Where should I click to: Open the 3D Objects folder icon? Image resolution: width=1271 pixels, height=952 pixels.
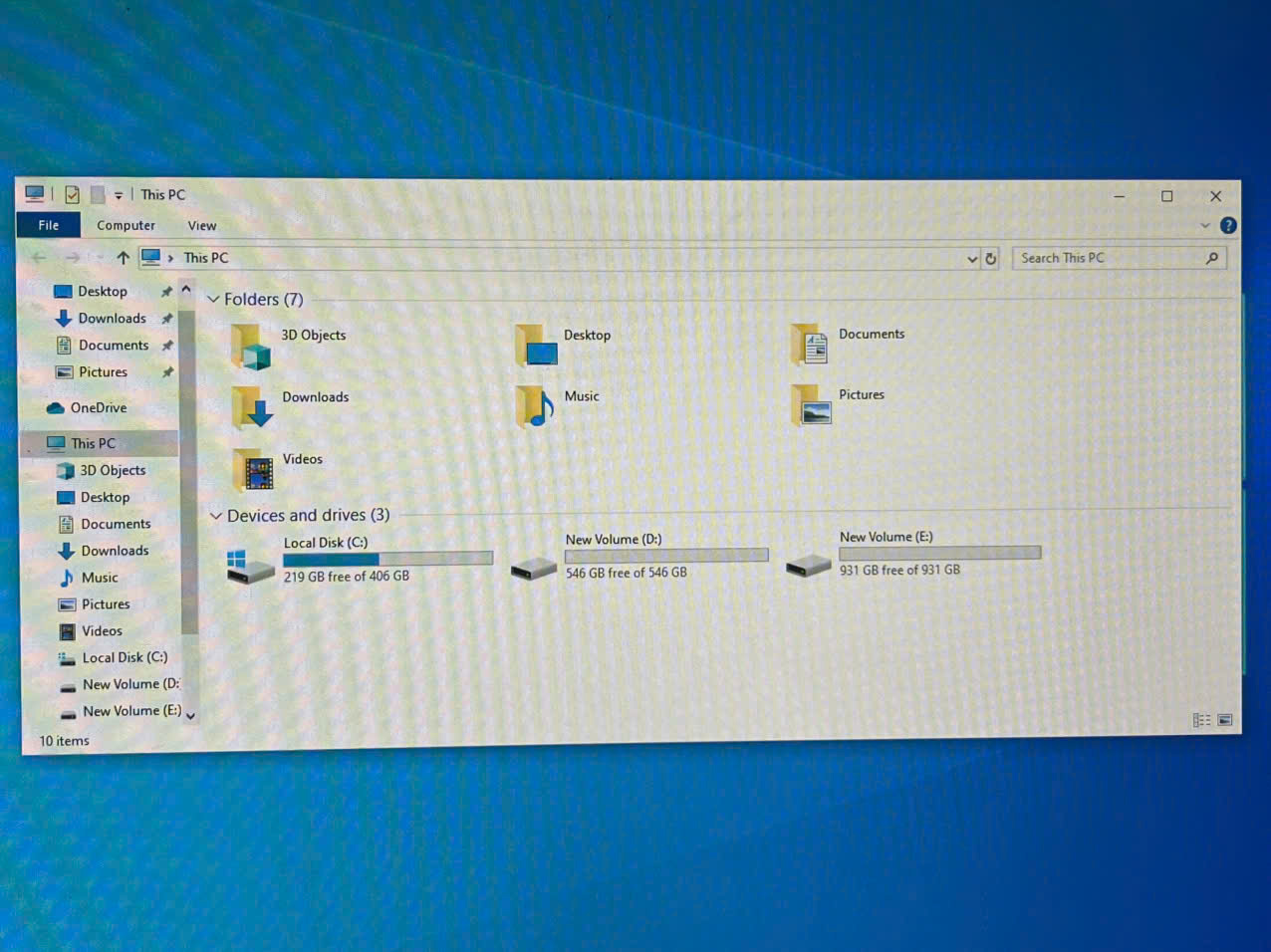pos(250,348)
